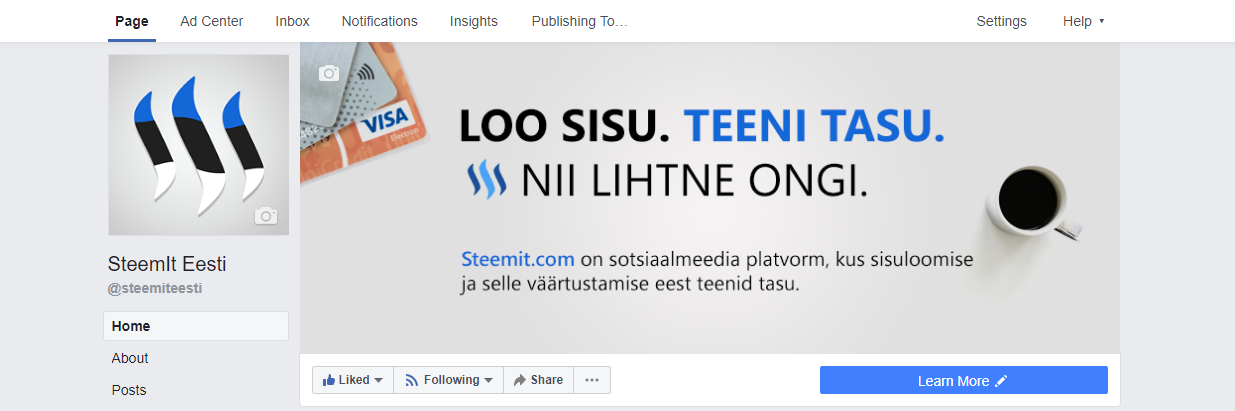1235x411 pixels.
Task: Click the camera icon on the cover photo
Action: coord(329,73)
